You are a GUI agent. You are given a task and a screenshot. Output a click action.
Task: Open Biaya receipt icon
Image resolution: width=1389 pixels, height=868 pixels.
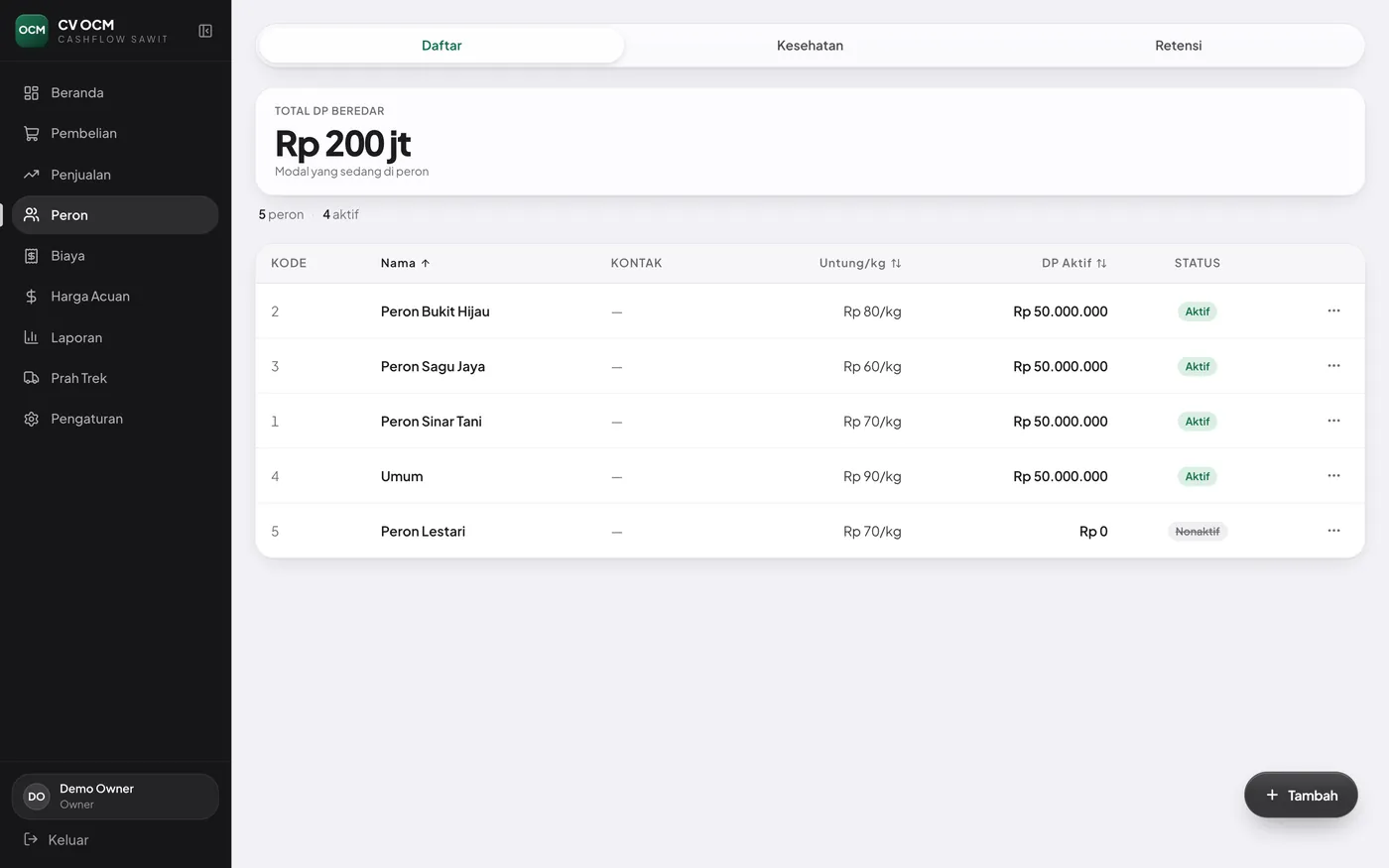pyautogui.click(x=31, y=256)
